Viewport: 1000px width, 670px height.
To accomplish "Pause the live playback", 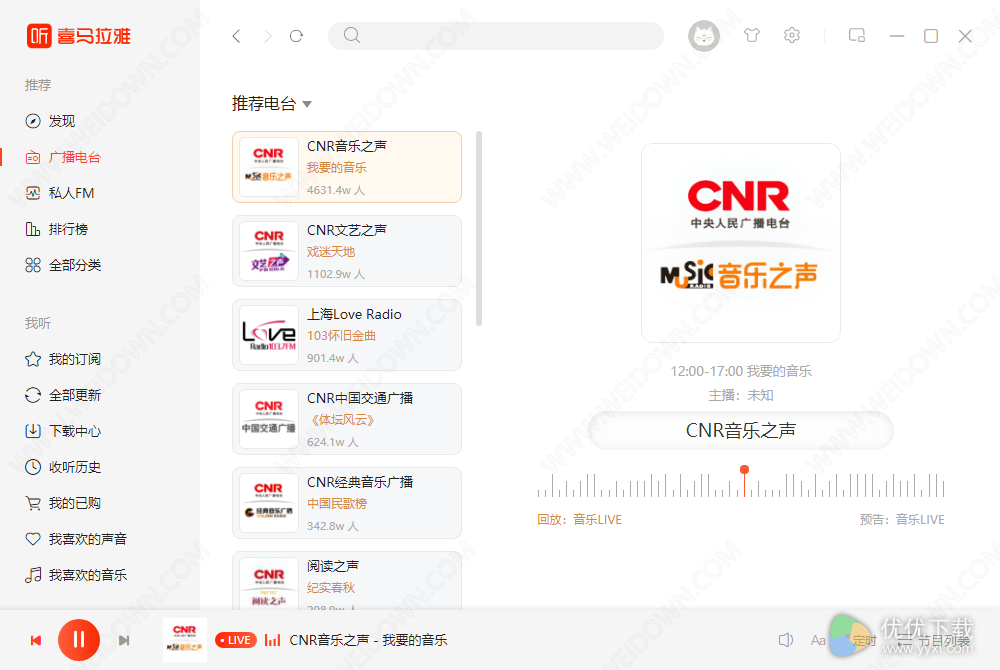I will click(x=79, y=640).
